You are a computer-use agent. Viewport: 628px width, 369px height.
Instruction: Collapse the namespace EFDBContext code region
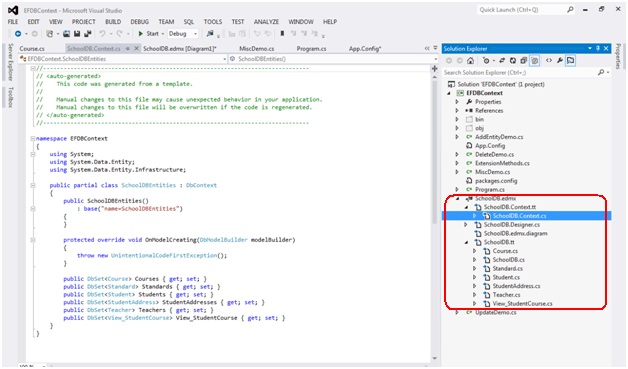click(x=33, y=139)
